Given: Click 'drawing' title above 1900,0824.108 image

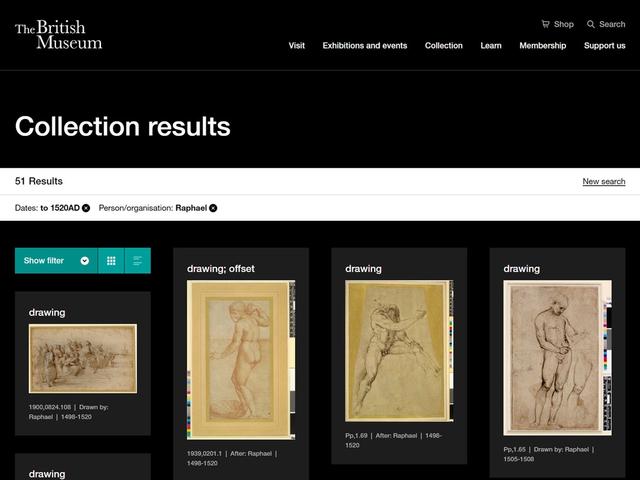Looking at the screenshot, I should (x=47, y=313).
